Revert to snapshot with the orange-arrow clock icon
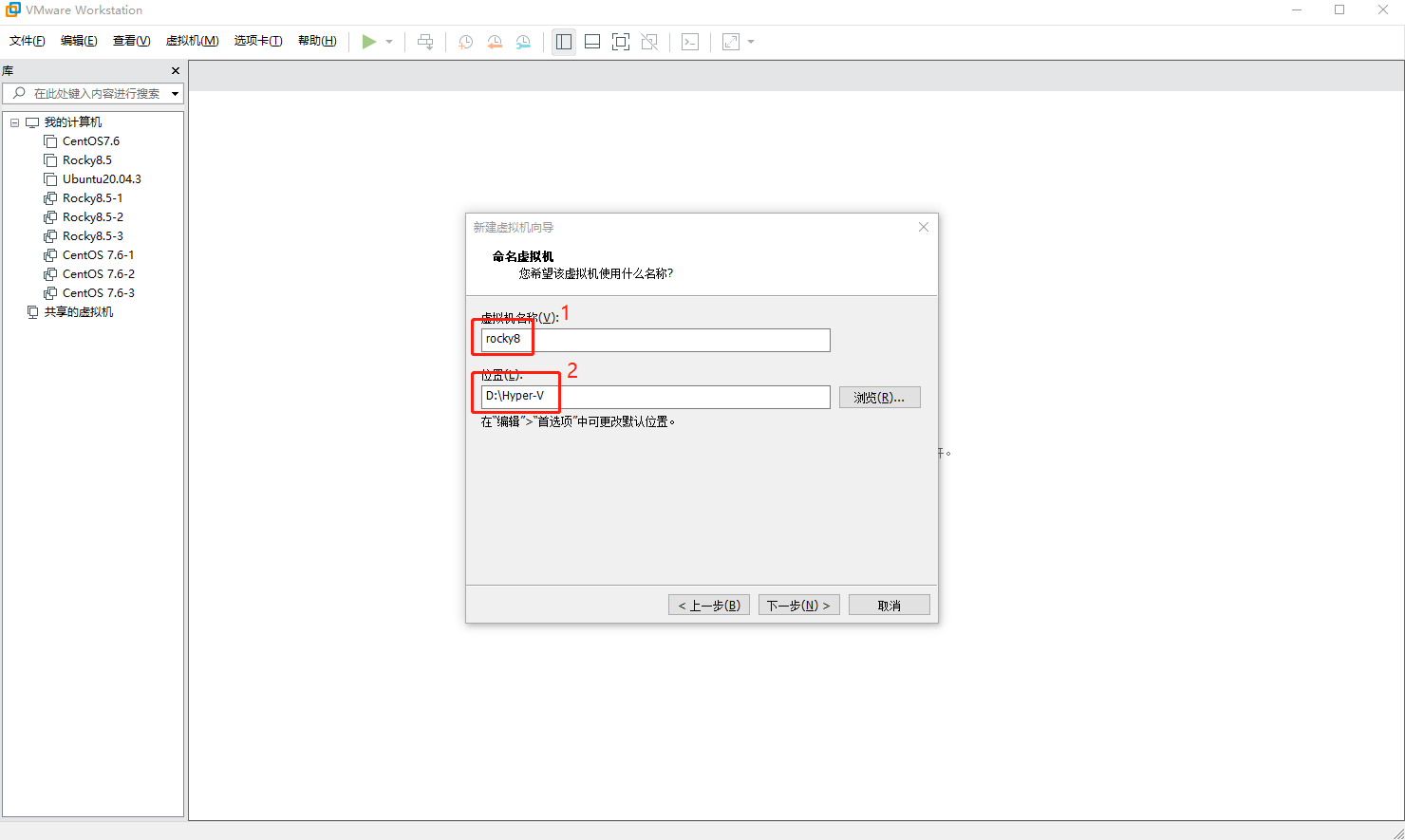This screenshot has width=1405, height=840. pos(495,42)
